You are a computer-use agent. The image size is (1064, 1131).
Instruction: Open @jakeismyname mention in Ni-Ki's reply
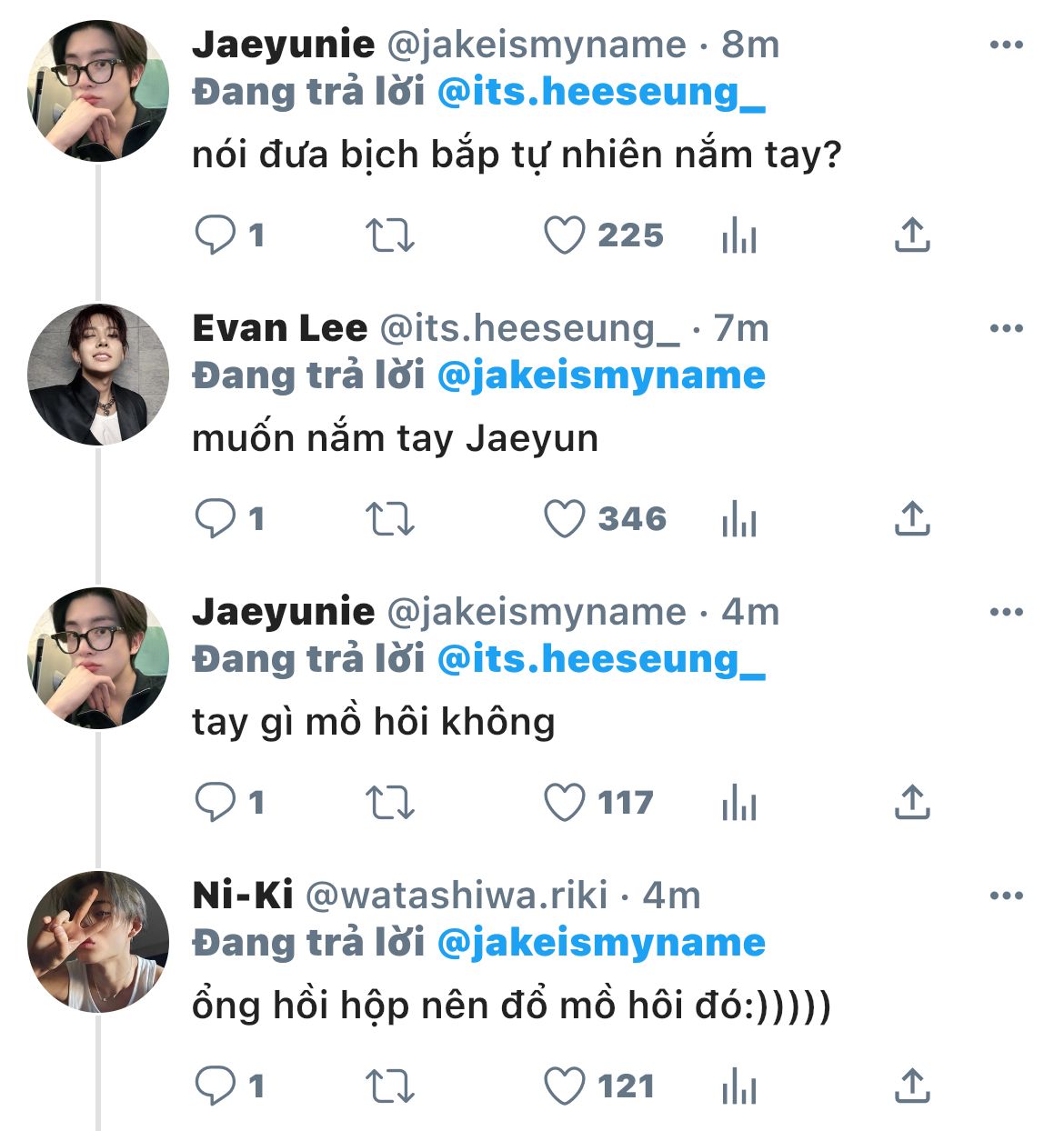601,943
